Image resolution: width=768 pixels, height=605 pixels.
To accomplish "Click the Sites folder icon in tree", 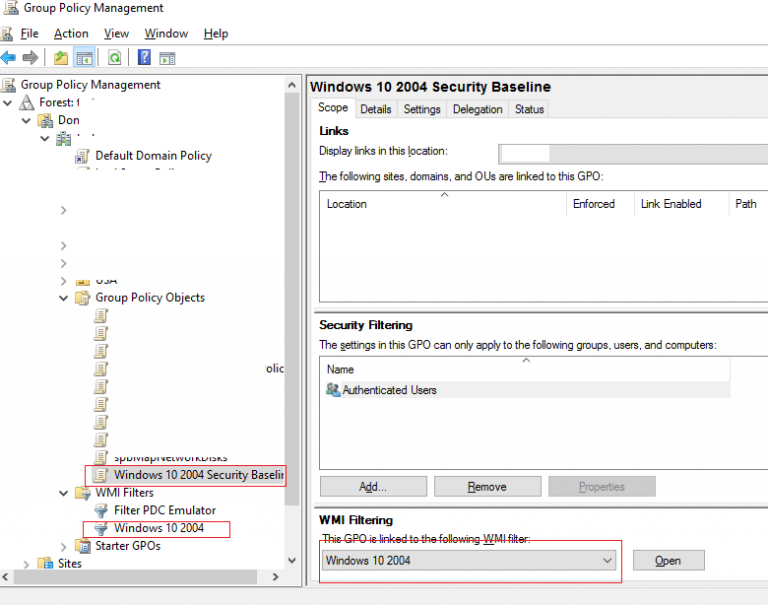I will point(46,563).
